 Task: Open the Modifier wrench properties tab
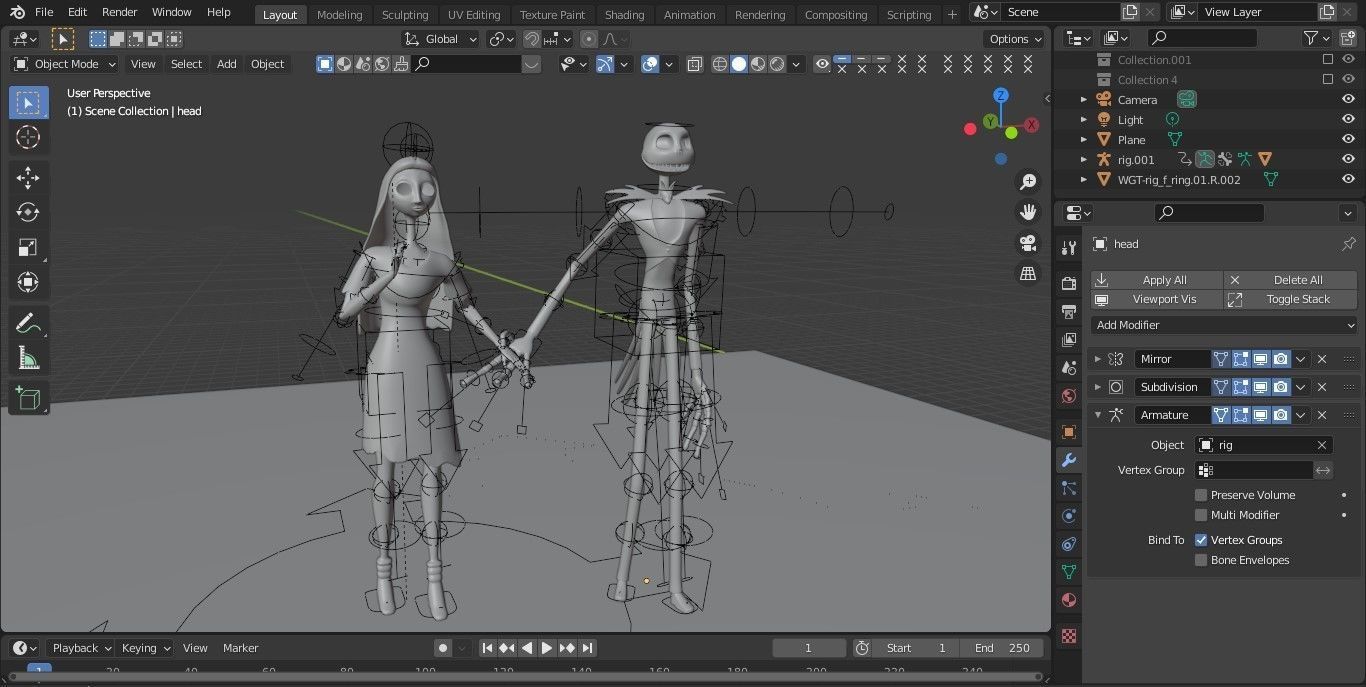(1069, 460)
